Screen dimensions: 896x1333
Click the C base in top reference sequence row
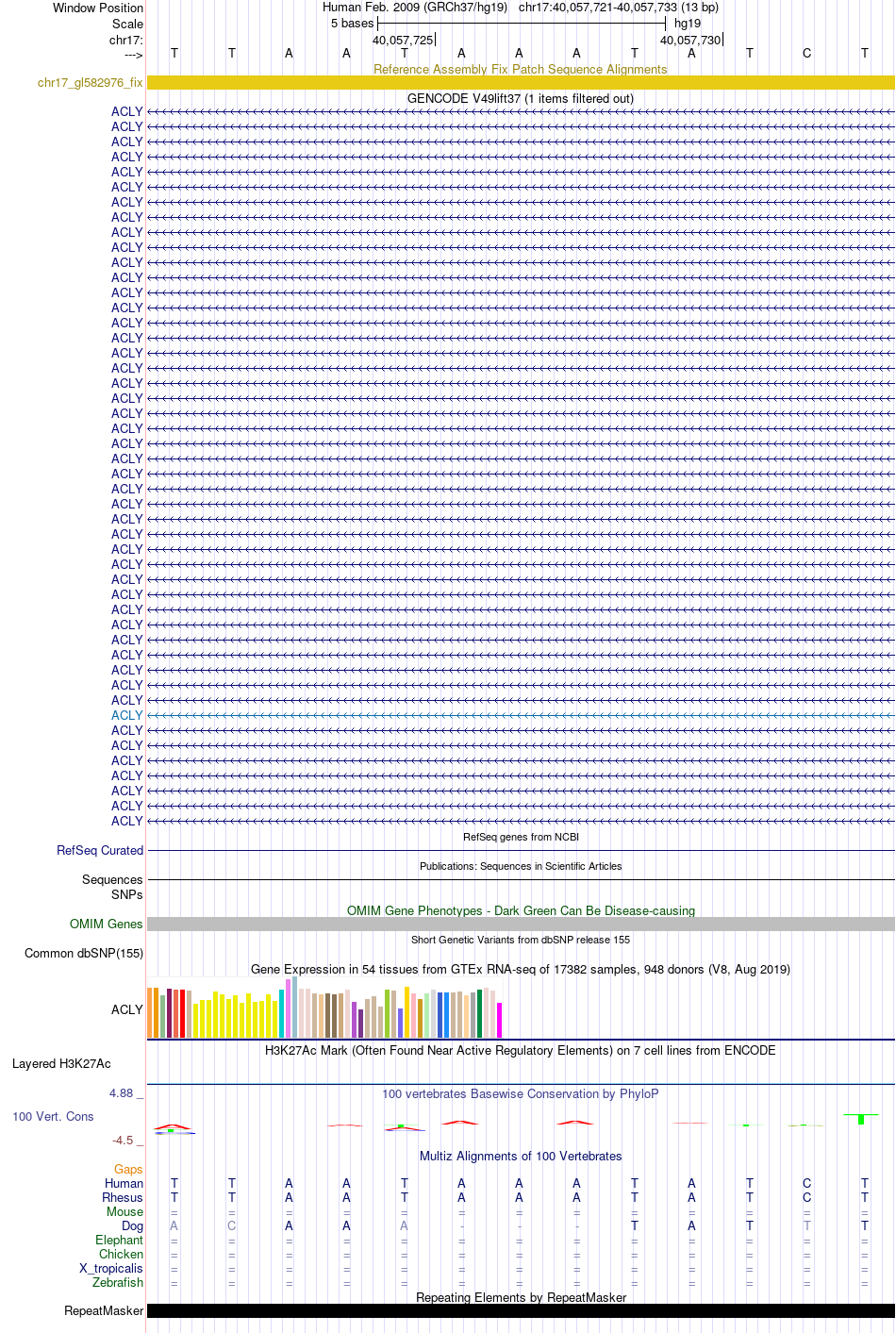click(806, 53)
